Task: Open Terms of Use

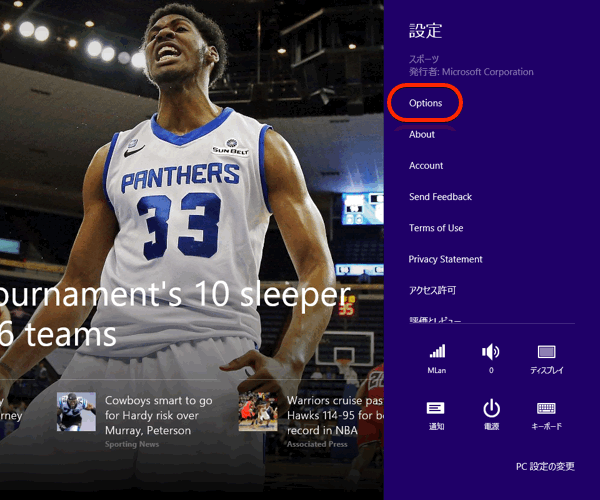Action: point(436,228)
